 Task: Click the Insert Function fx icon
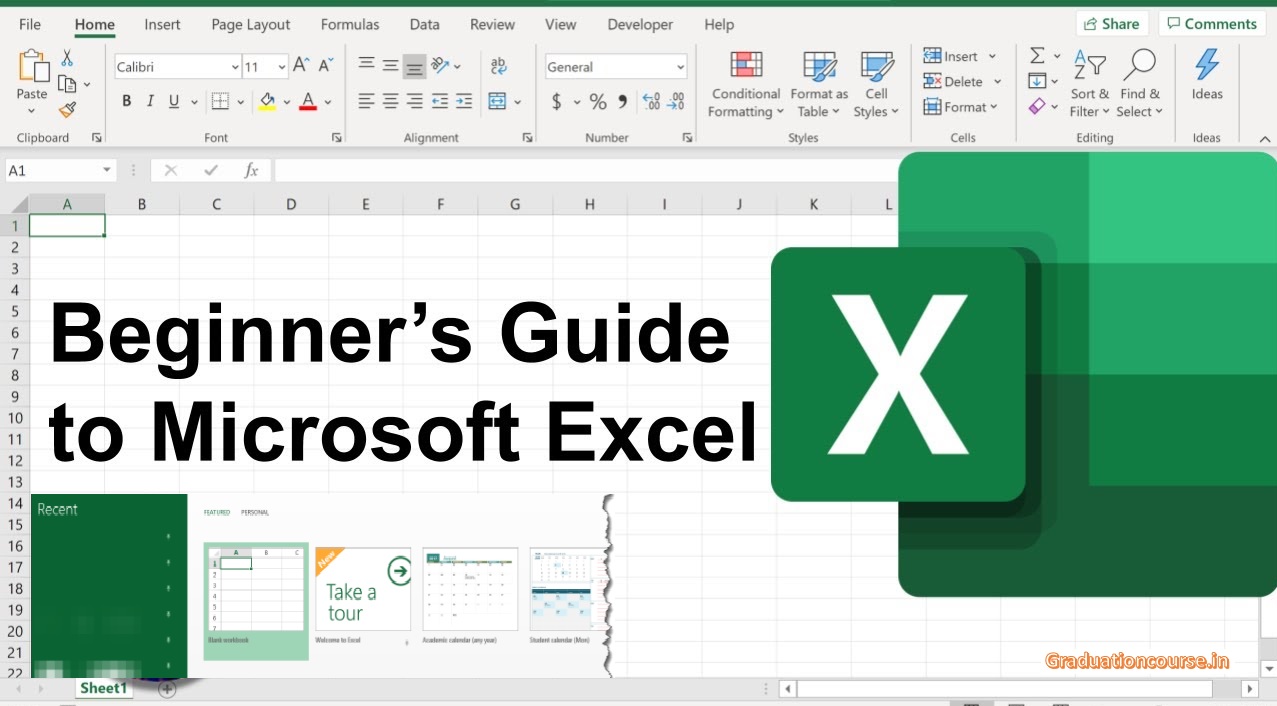tap(251, 171)
